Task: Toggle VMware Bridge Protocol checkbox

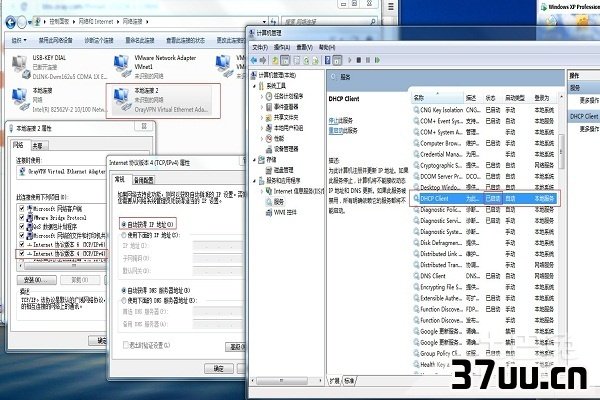Action: point(21,217)
